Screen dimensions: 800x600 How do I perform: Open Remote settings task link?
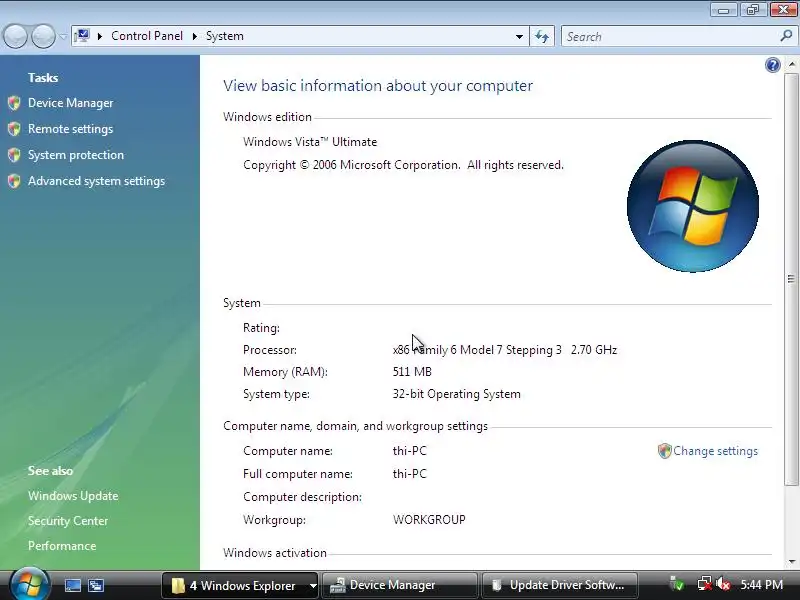coord(70,129)
